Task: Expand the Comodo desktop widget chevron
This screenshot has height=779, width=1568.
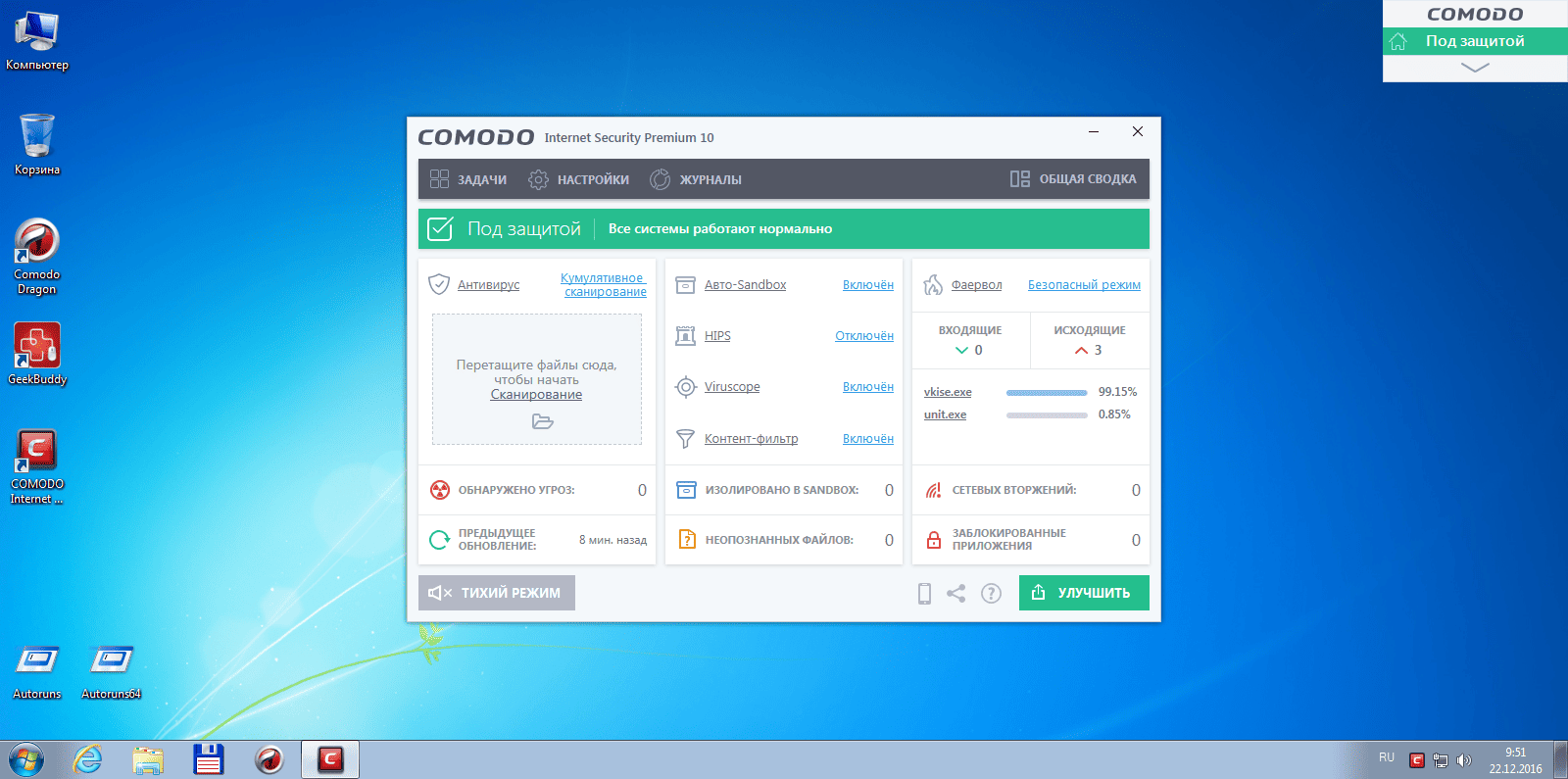Action: tap(1475, 68)
